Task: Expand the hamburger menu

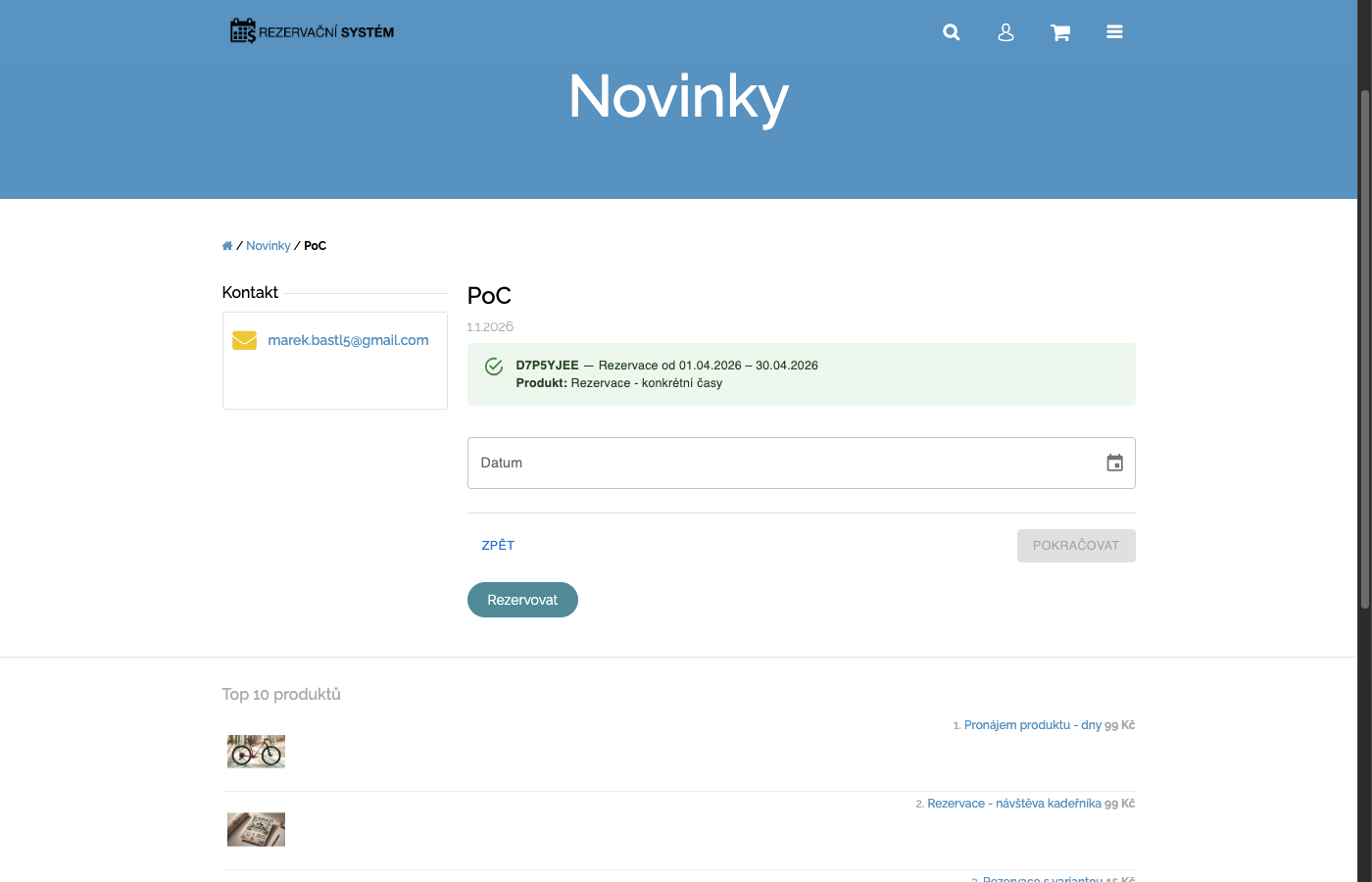Action: pyautogui.click(x=1114, y=32)
